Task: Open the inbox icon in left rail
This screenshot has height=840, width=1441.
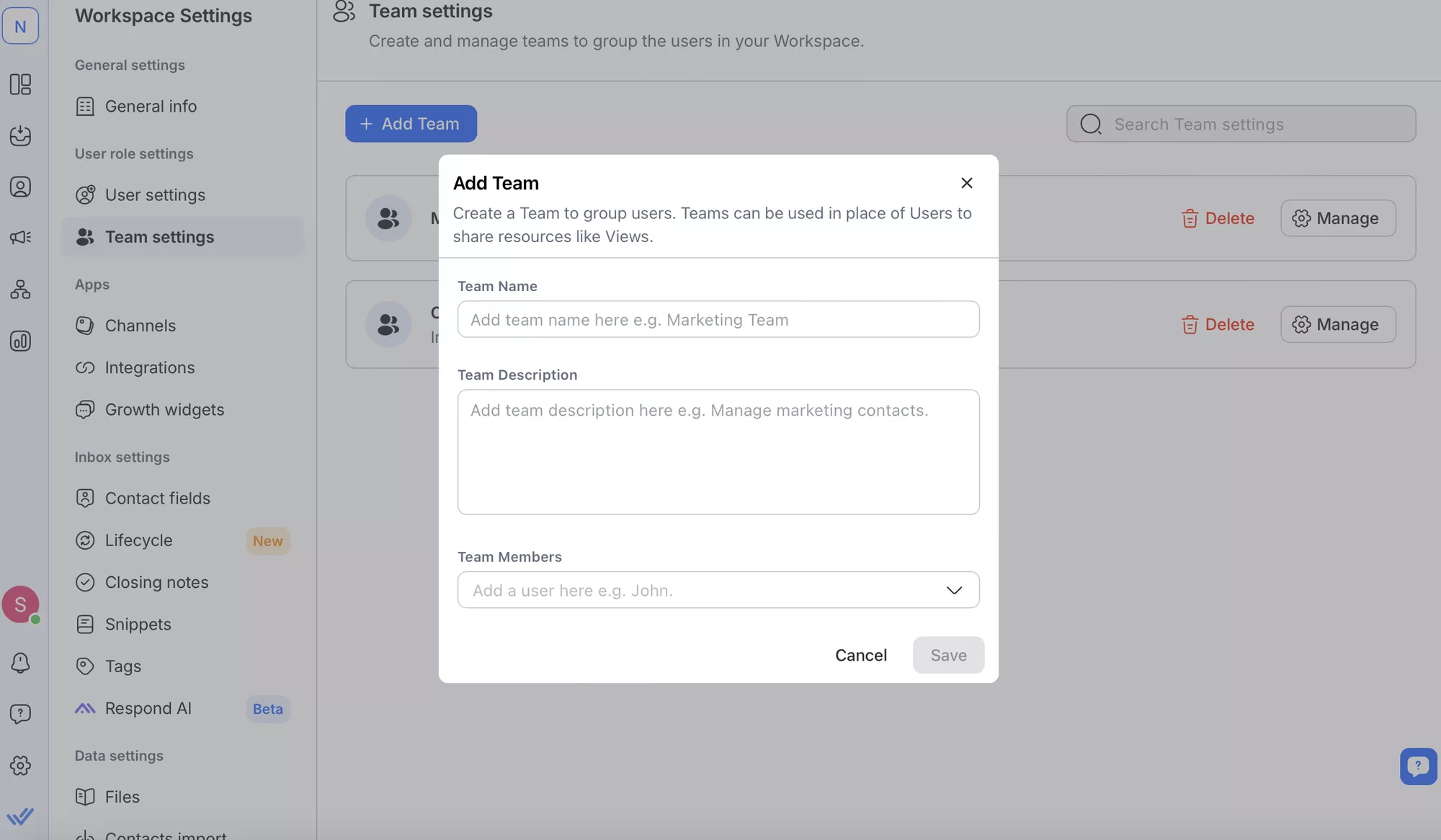Action: (x=20, y=135)
